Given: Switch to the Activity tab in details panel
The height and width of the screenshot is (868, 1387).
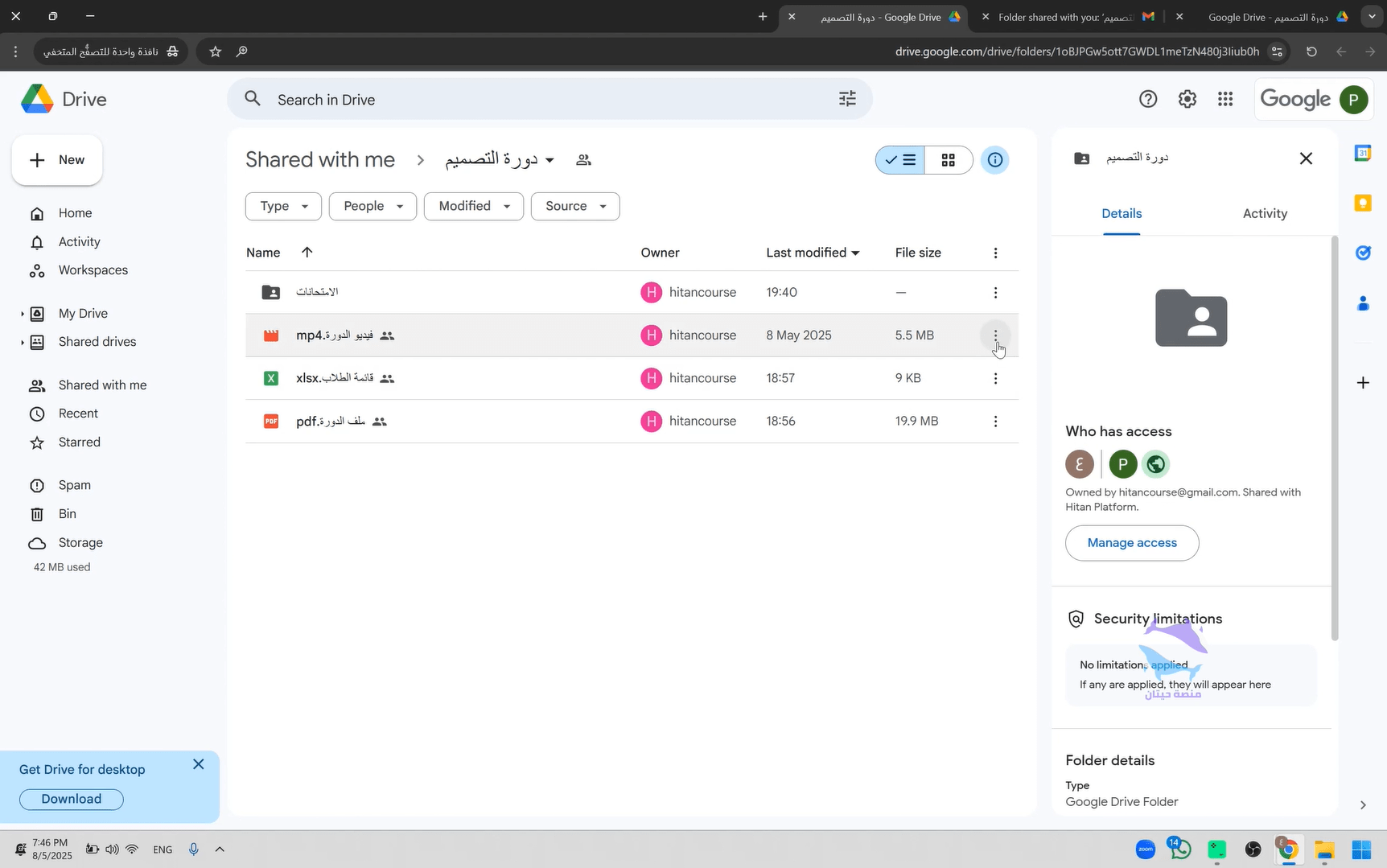Looking at the screenshot, I should tap(1264, 213).
